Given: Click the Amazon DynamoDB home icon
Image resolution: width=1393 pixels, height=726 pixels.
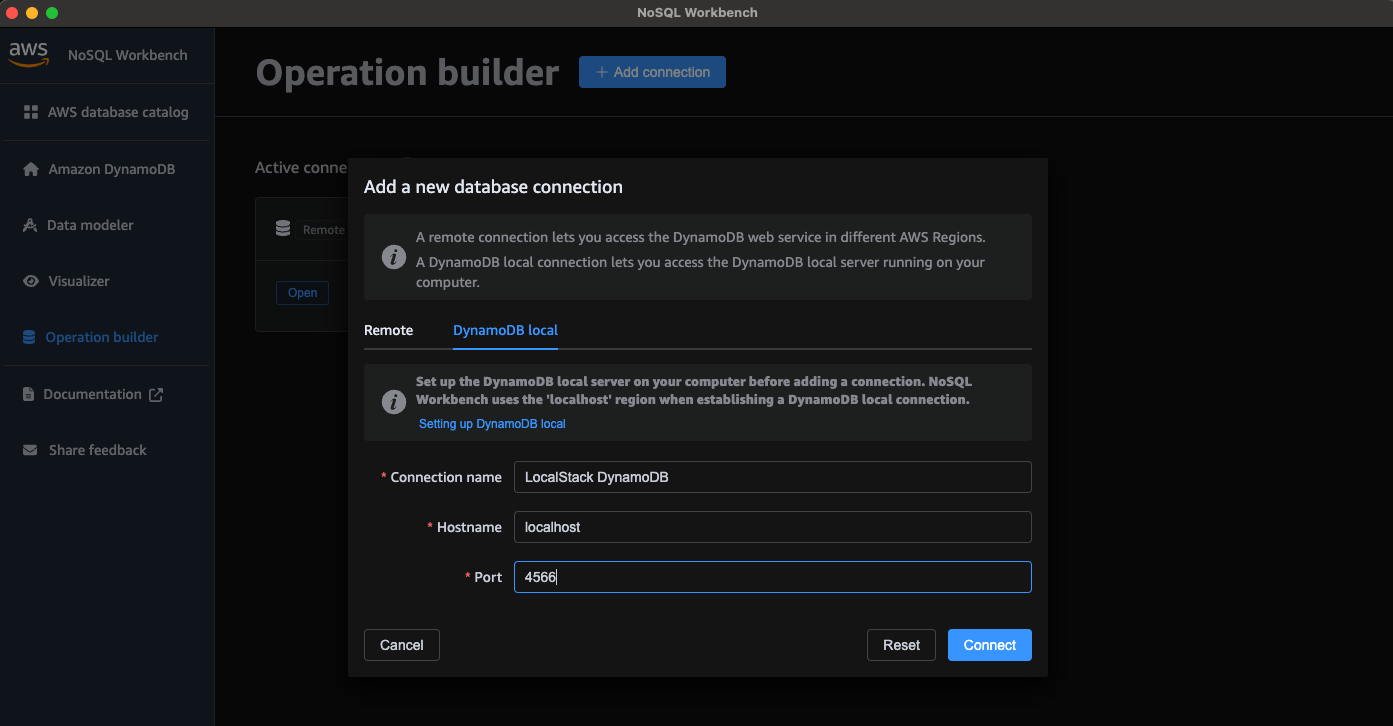Looking at the screenshot, I should click(x=31, y=169).
